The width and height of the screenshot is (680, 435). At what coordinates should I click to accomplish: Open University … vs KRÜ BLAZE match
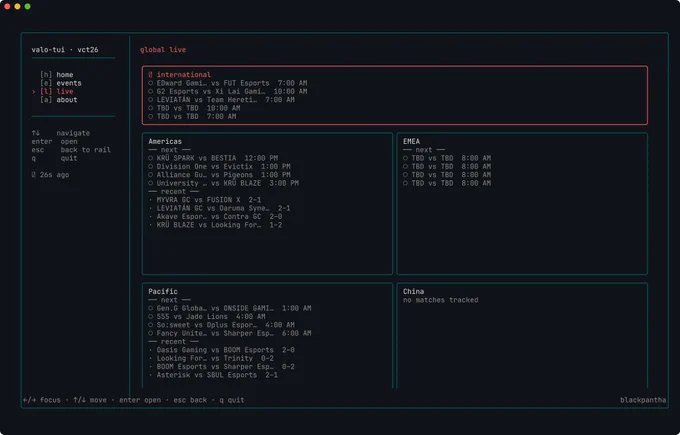(223, 183)
